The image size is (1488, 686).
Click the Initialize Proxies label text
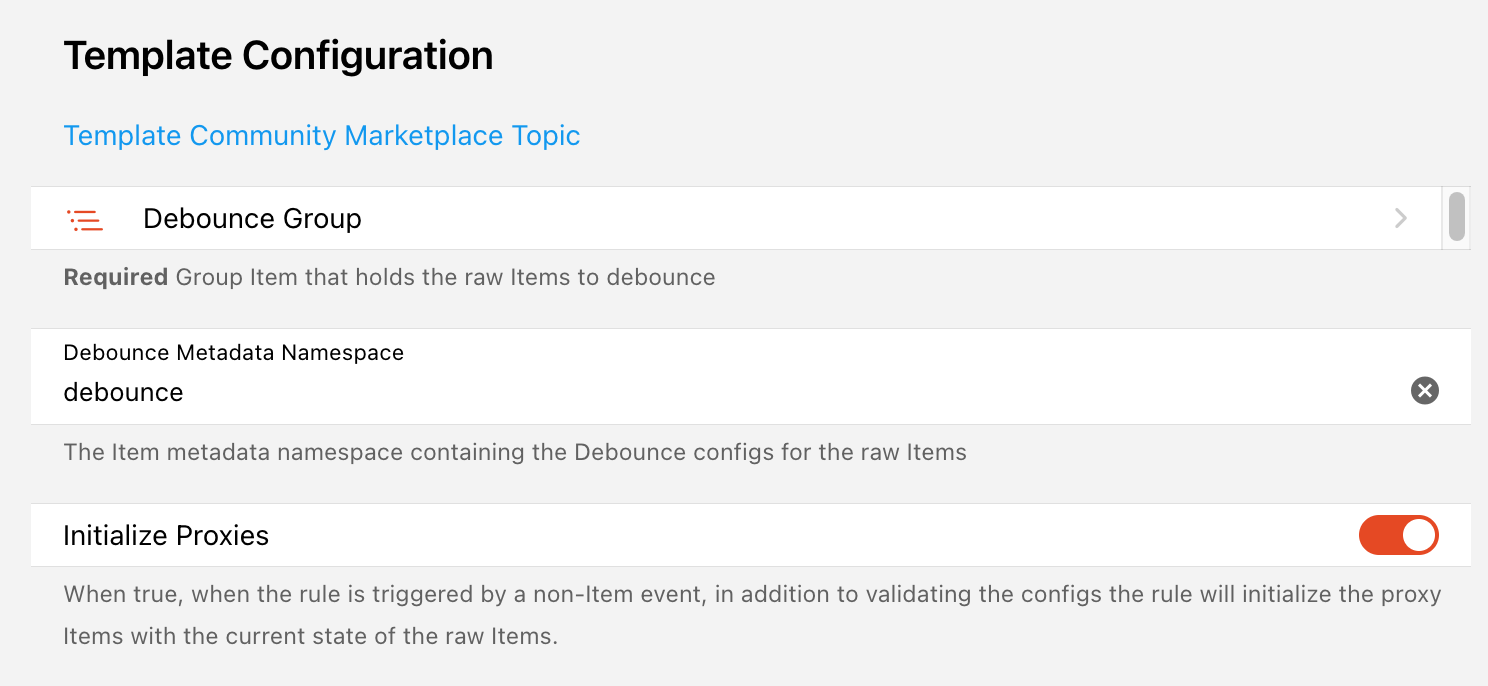pyautogui.click(x=166, y=536)
